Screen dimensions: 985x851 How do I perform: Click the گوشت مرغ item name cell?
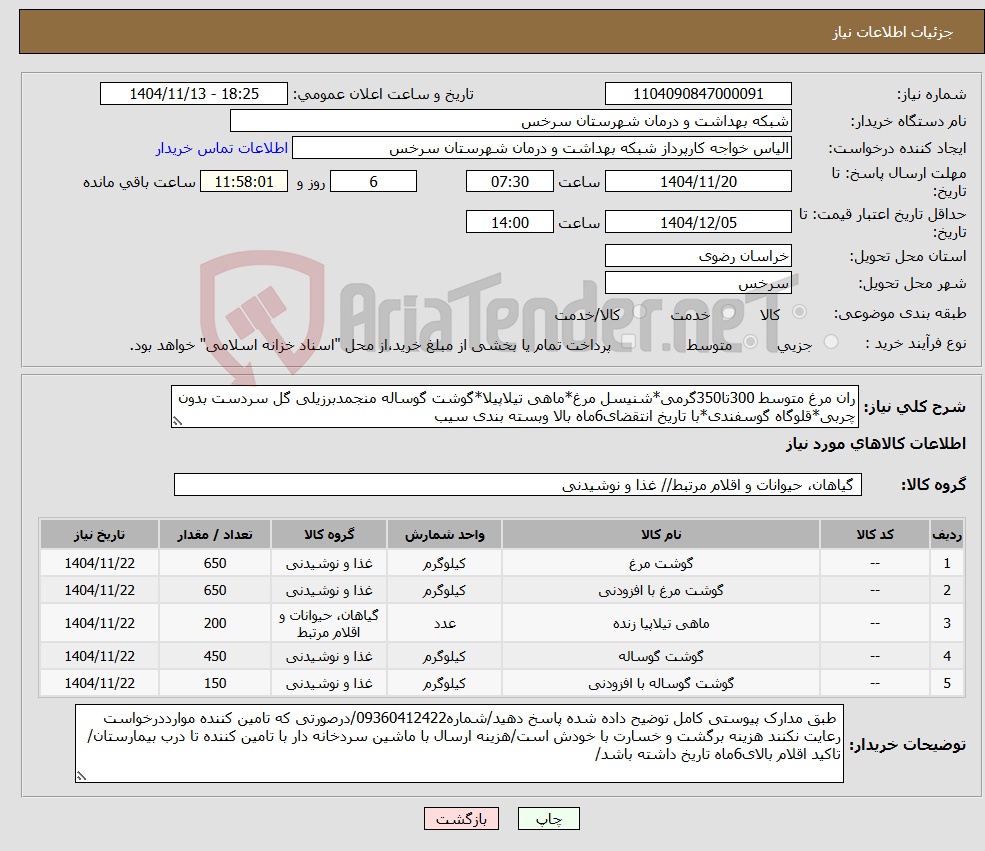661,563
